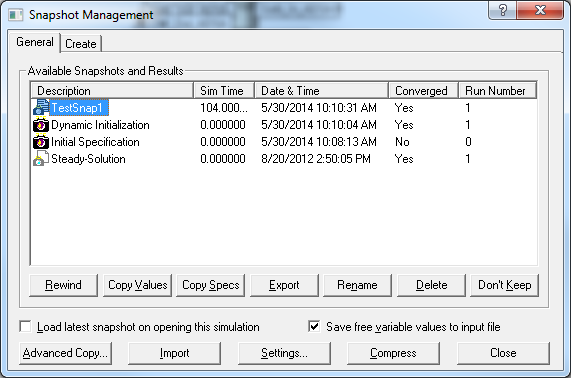Switch to the Create tab
The height and width of the screenshot is (378, 571).
coord(81,44)
